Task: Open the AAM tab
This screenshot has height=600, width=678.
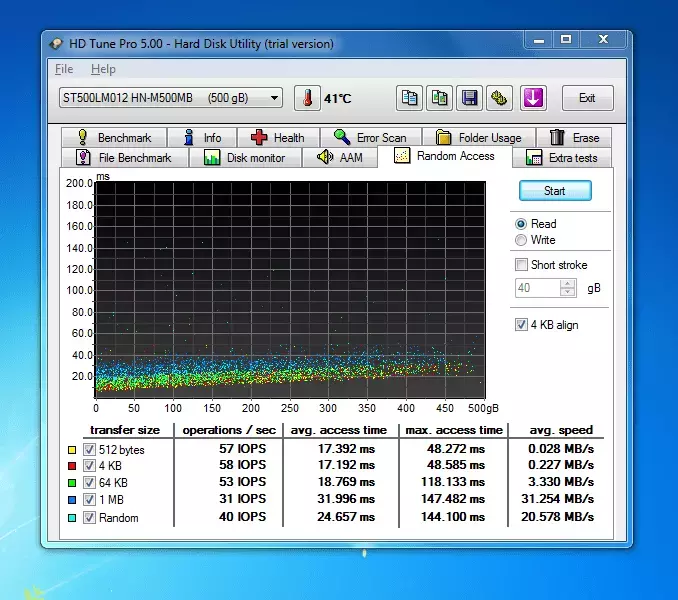Action: (x=340, y=157)
